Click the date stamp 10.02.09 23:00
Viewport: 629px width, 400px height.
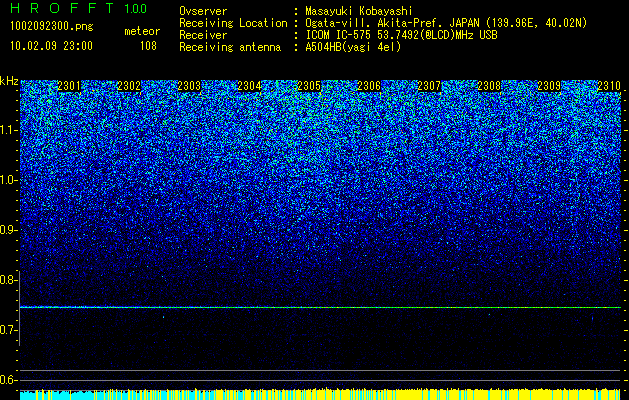pyautogui.click(x=51, y=46)
